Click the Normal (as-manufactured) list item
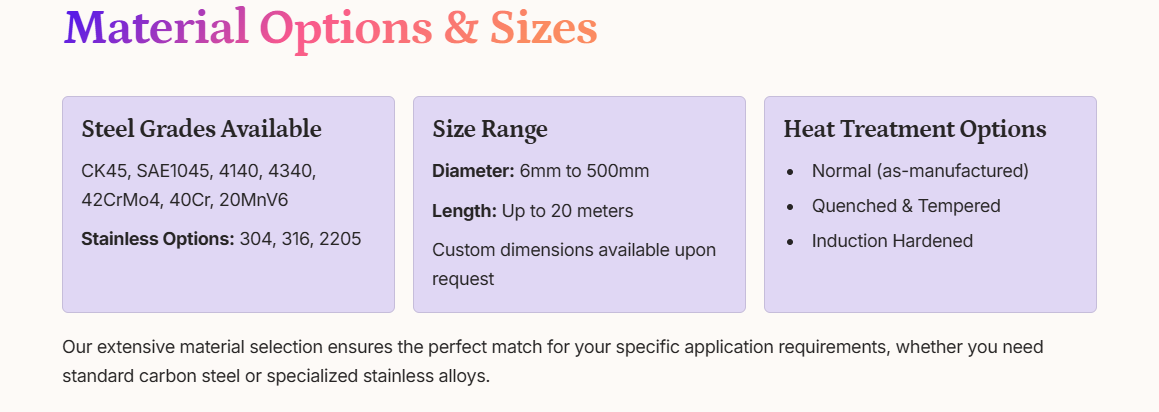This screenshot has width=1159, height=412. 919,171
